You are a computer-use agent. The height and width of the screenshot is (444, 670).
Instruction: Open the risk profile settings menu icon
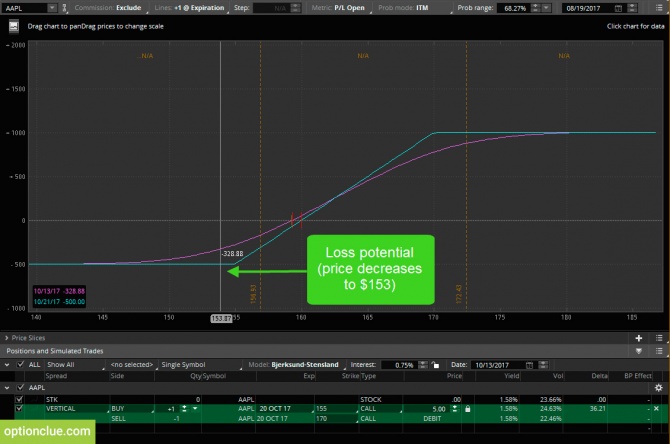(659, 8)
